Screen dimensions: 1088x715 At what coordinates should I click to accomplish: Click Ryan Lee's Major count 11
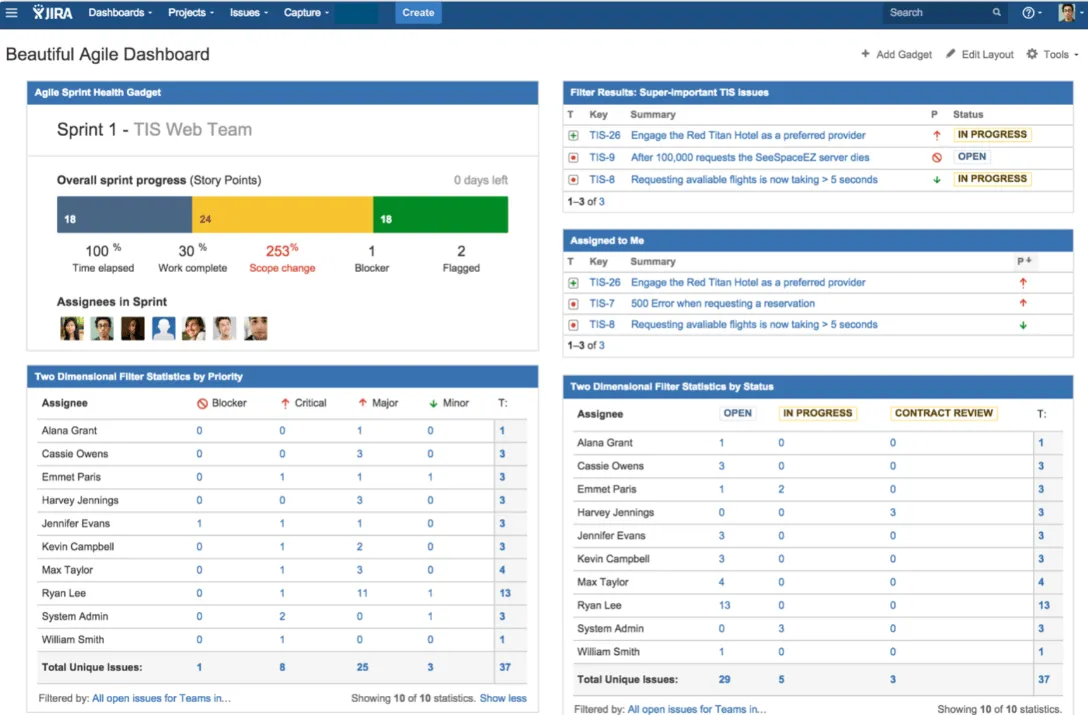[x=362, y=594]
